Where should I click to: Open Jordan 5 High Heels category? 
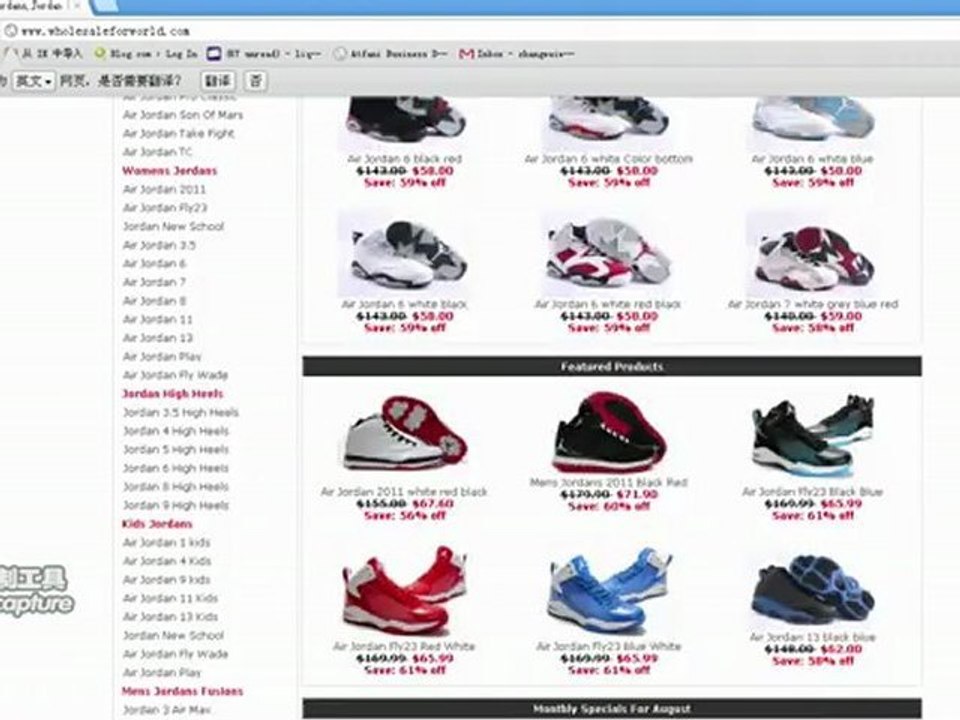(x=176, y=449)
